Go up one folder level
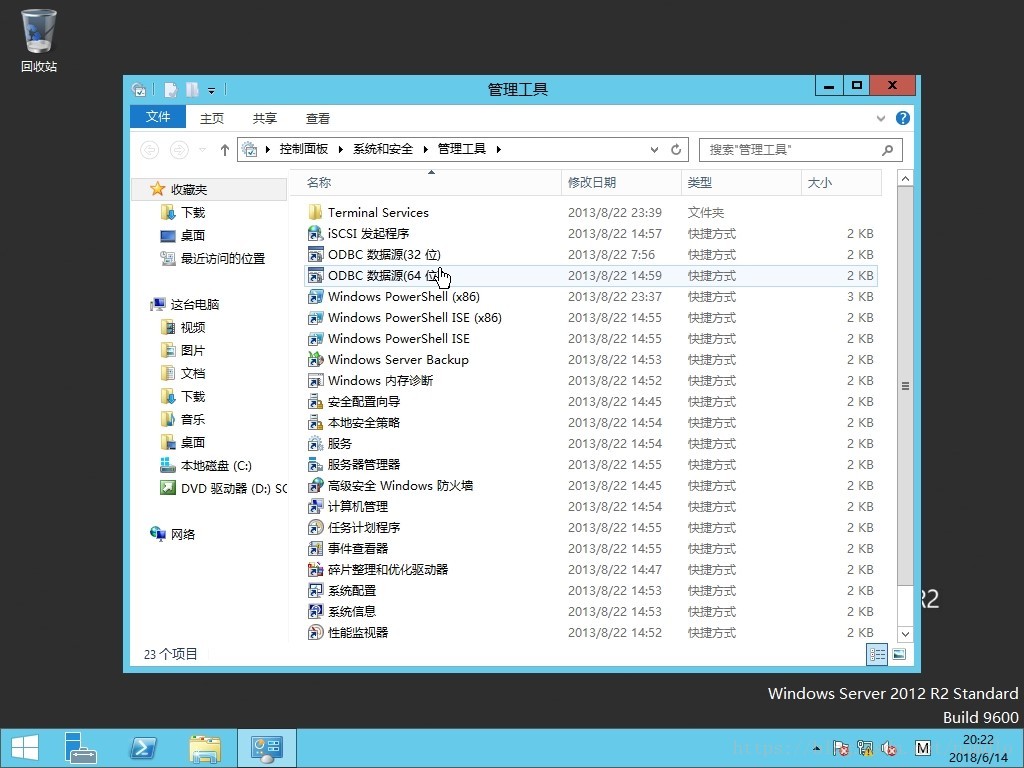 [x=225, y=150]
